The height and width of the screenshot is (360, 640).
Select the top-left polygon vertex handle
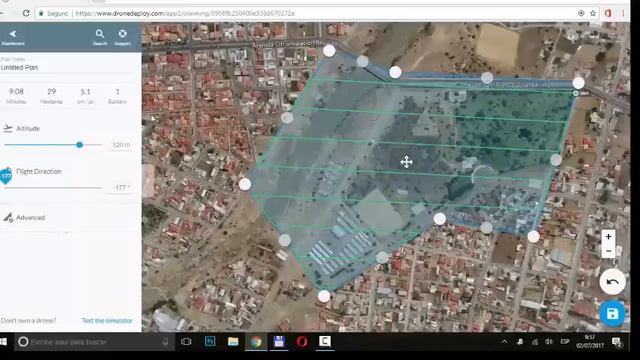(x=329, y=51)
